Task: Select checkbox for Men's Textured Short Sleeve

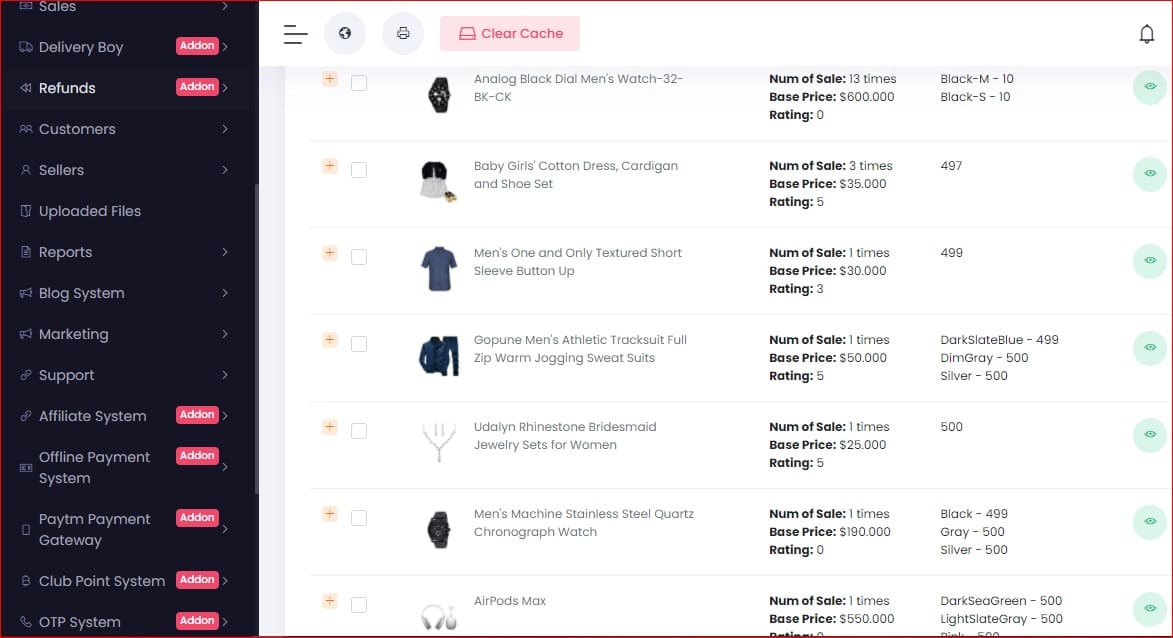Action: (x=359, y=257)
